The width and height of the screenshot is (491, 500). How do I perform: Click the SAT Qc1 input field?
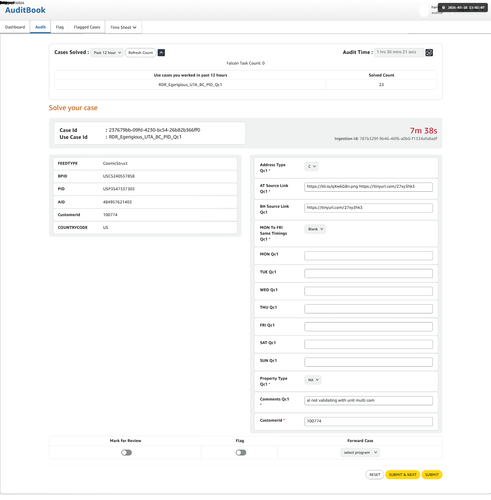click(368, 344)
